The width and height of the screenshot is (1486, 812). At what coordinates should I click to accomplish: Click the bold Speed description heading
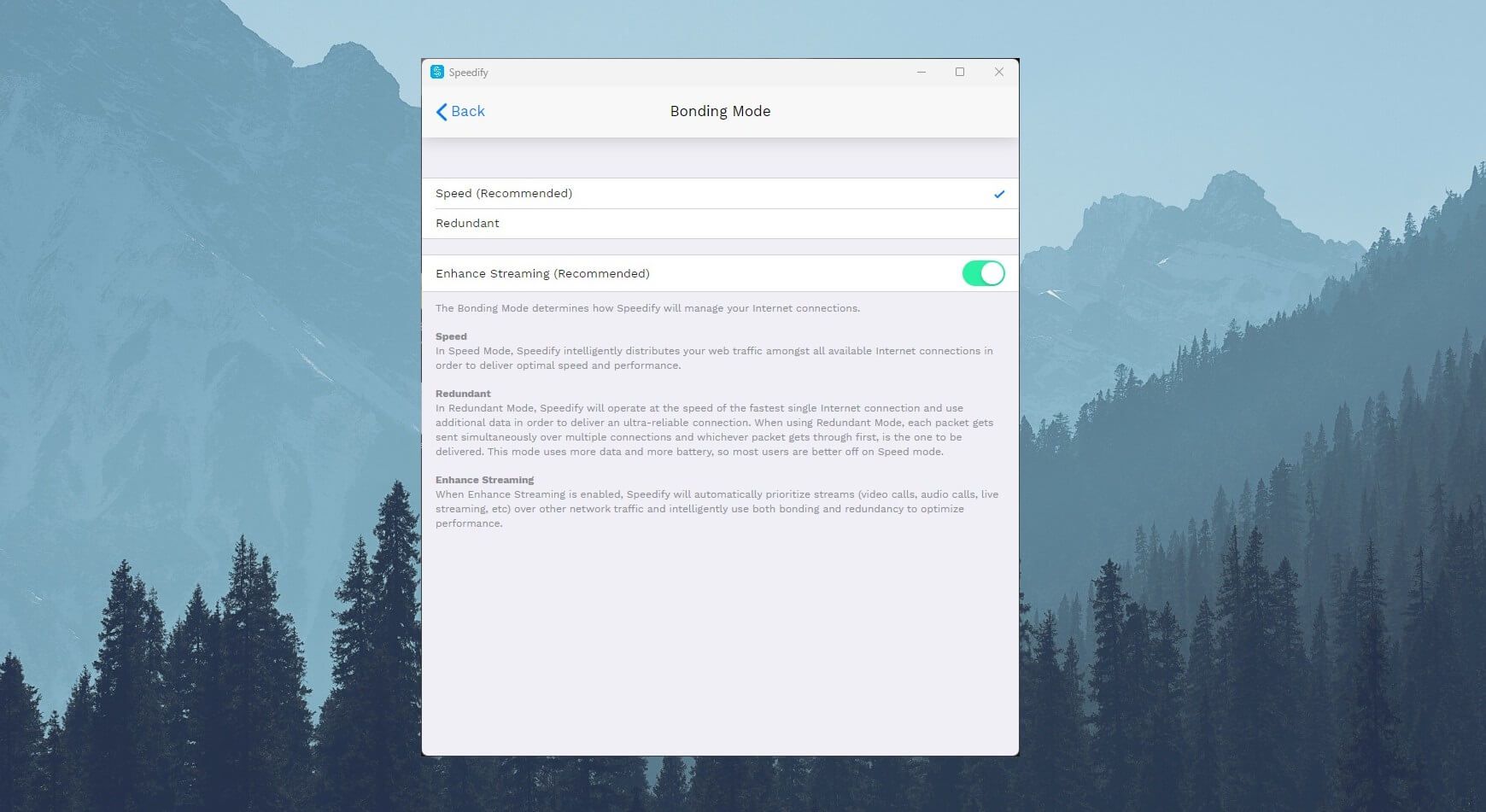coord(451,336)
